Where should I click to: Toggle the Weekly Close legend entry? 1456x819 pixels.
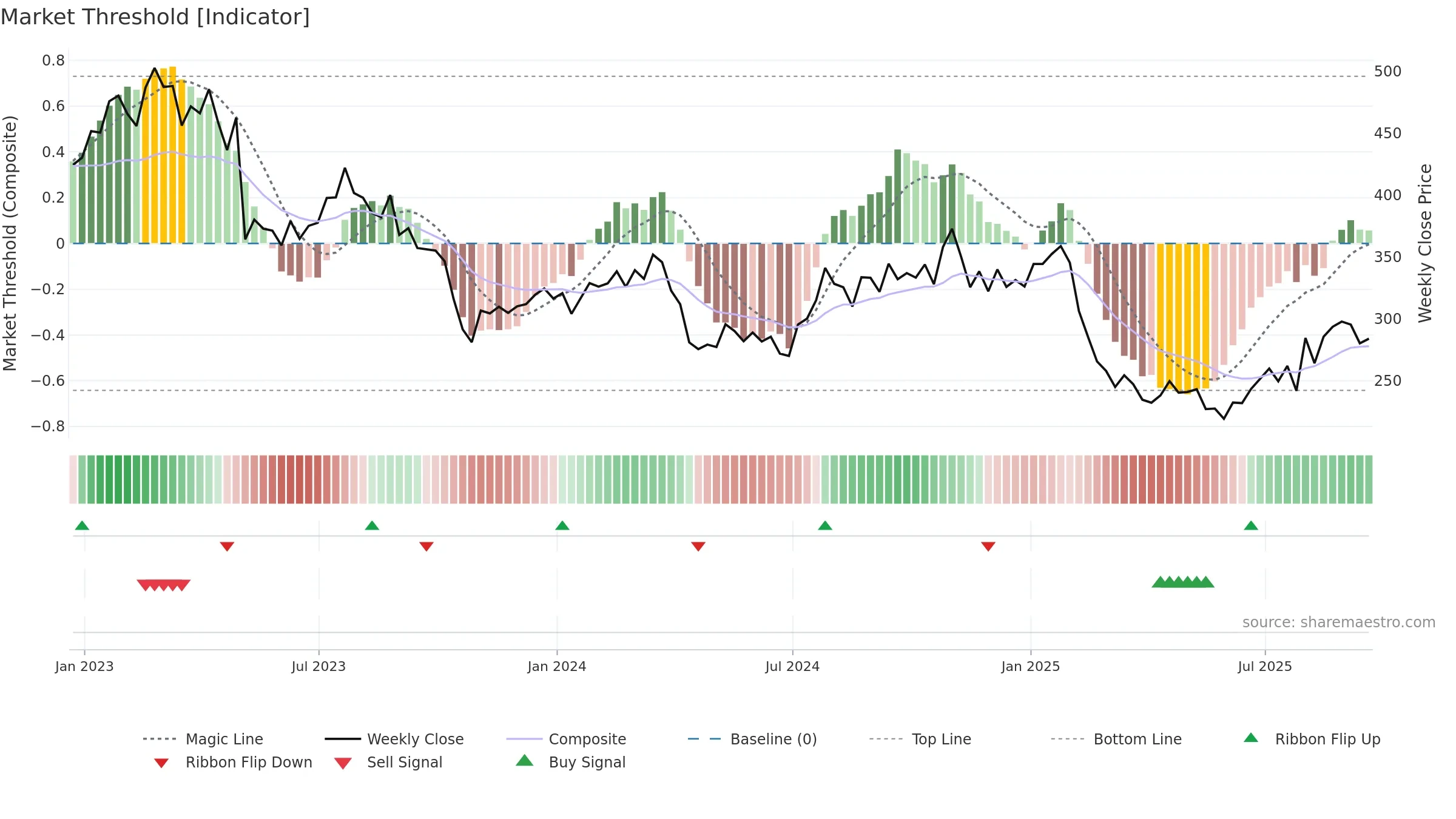[x=394, y=739]
